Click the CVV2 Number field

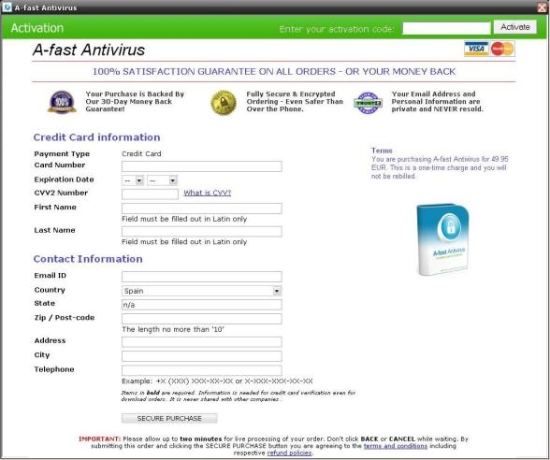point(150,194)
